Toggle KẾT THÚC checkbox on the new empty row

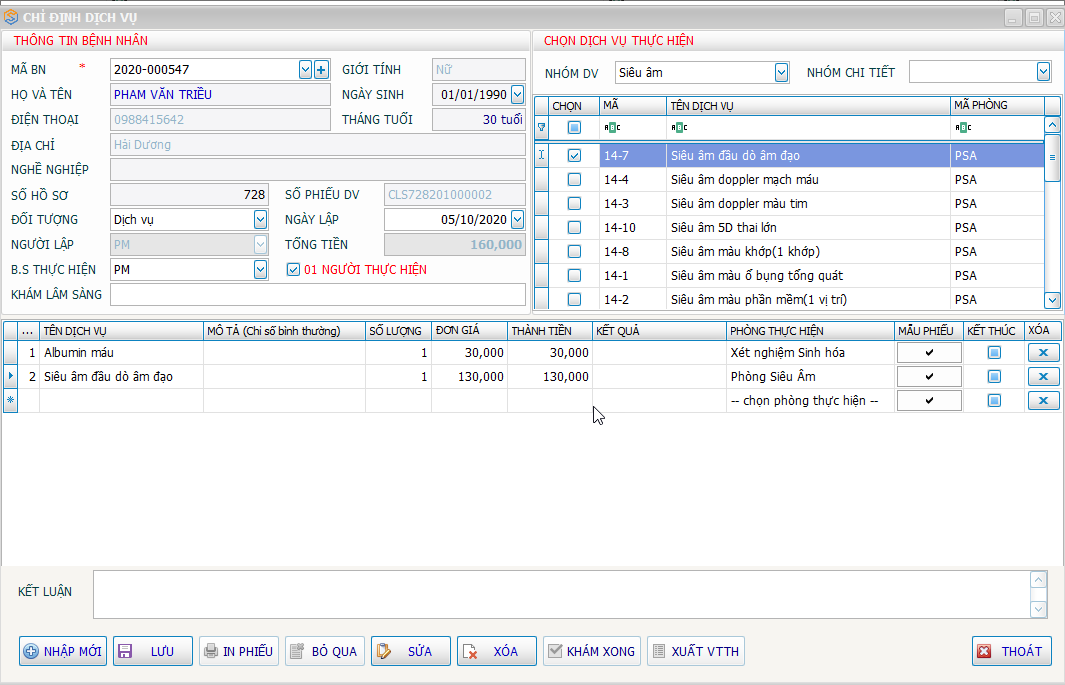(x=994, y=401)
